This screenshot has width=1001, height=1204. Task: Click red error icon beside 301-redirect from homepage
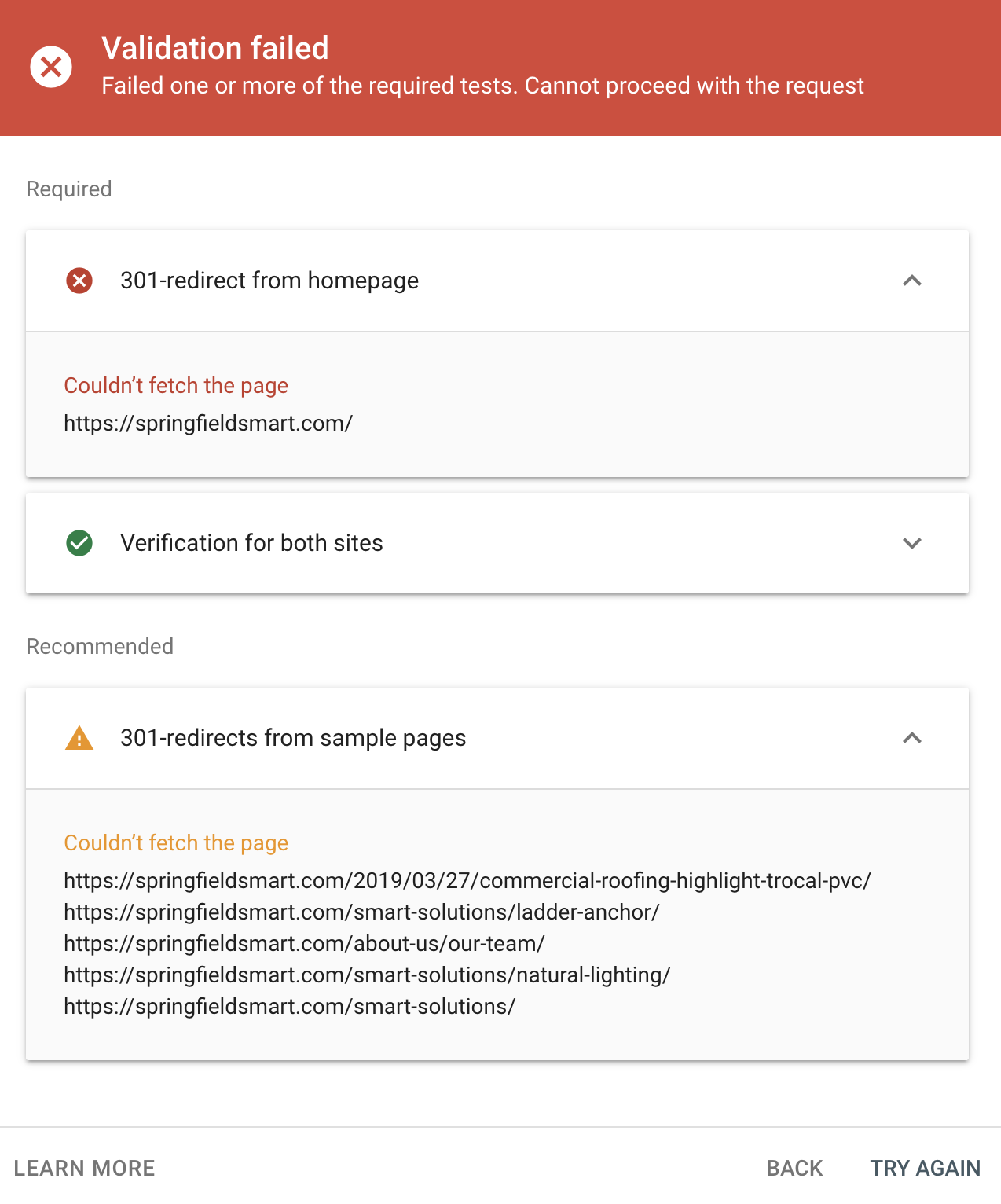(x=79, y=281)
